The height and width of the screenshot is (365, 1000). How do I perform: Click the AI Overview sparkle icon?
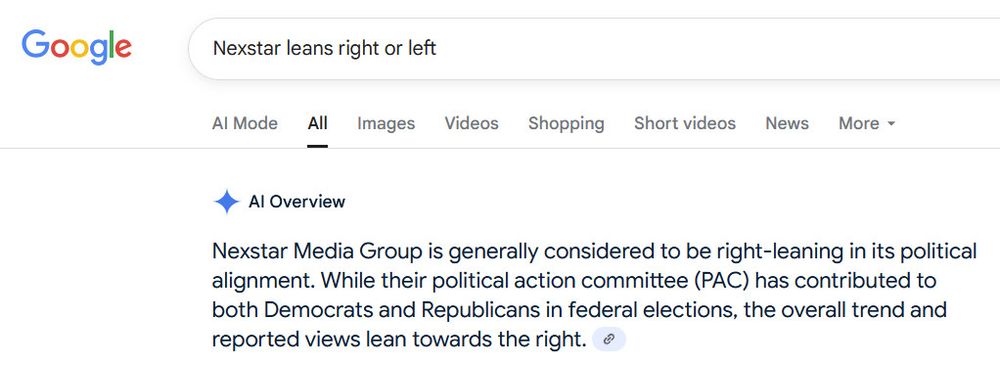[226, 202]
